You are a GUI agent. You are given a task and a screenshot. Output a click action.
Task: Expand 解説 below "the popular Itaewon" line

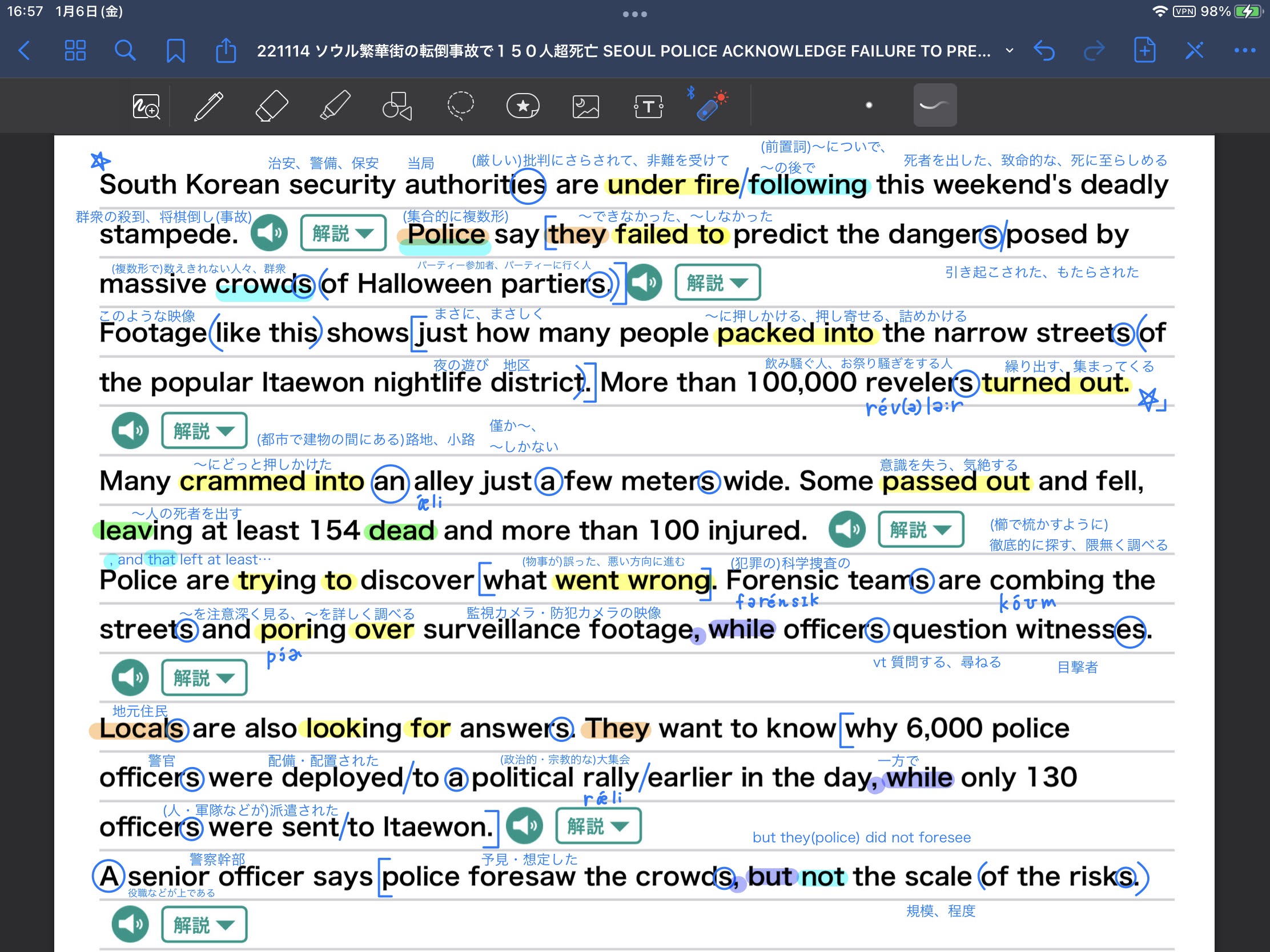pyautogui.click(x=204, y=430)
